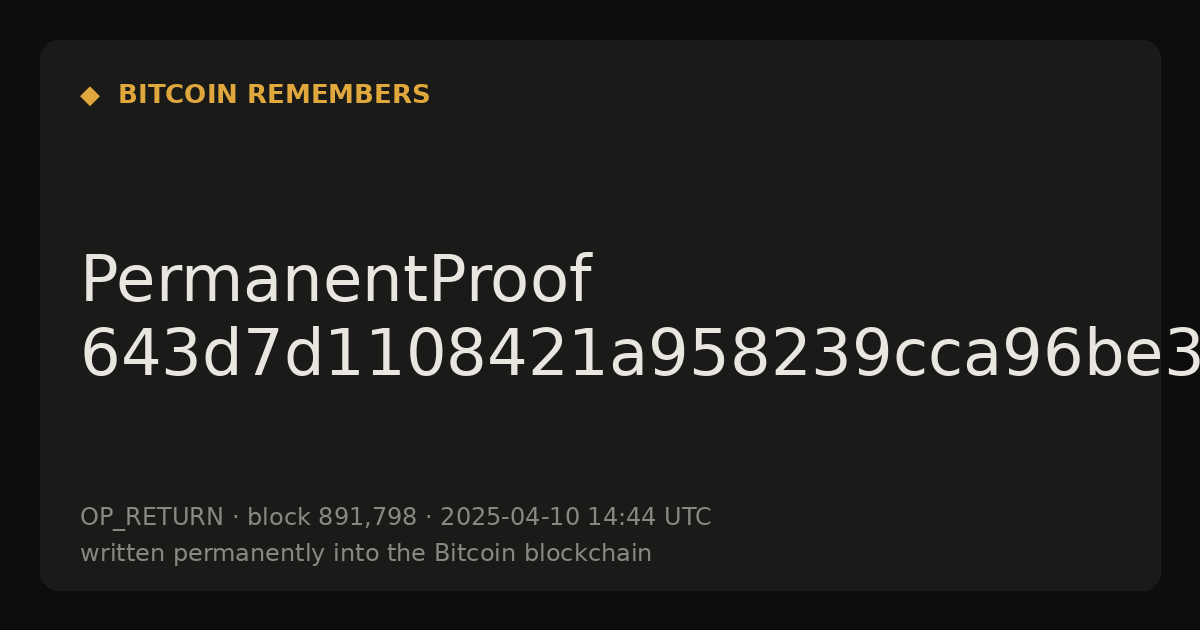Click the orange diamond icon
The width and height of the screenshot is (1200, 630).
tap(90, 96)
